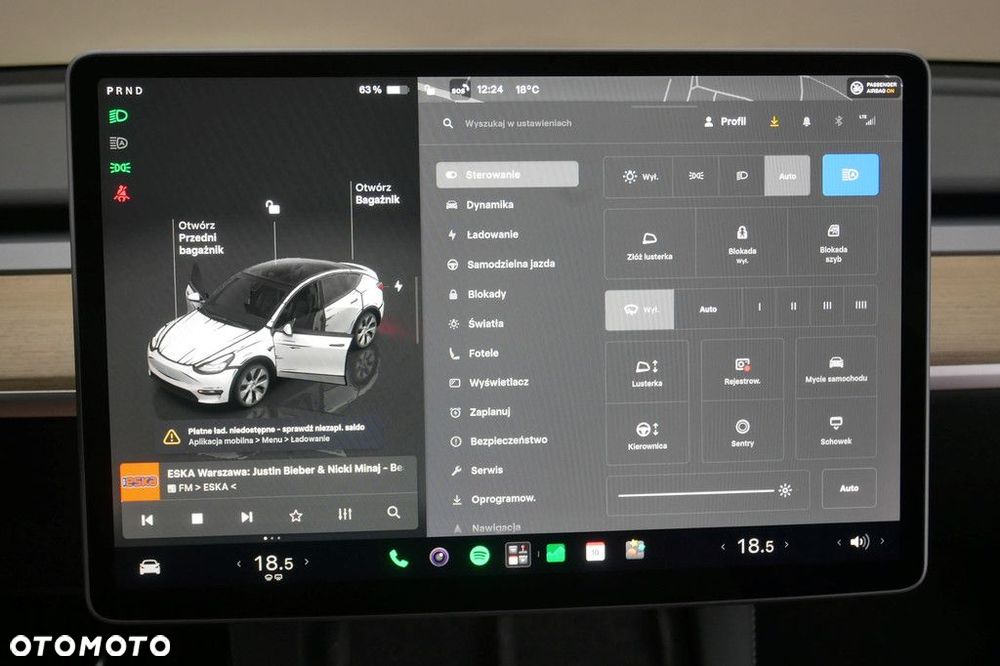The width and height of the screenshot is (1000, 666).
Task: Click the speaker volume icon
Action: (x=859, y=542)
